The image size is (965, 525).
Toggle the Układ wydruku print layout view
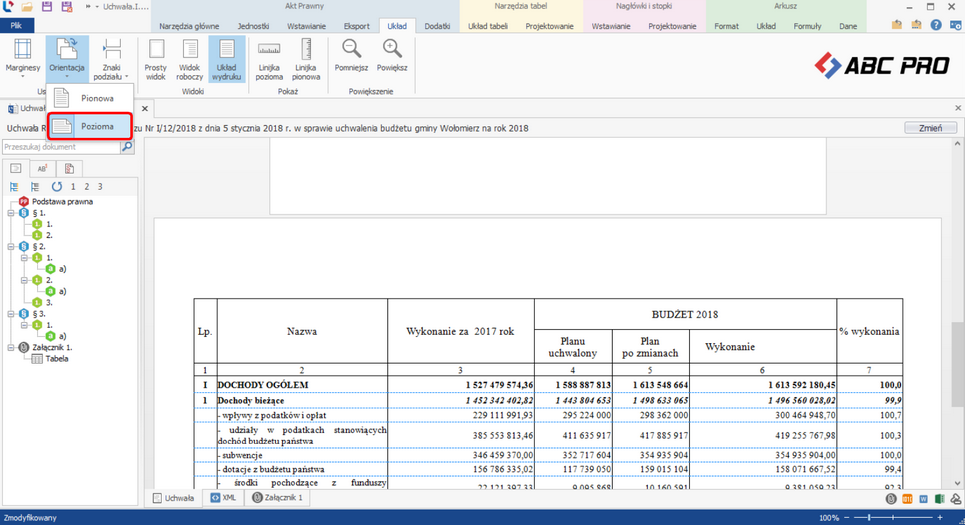[x=227, y=58]
